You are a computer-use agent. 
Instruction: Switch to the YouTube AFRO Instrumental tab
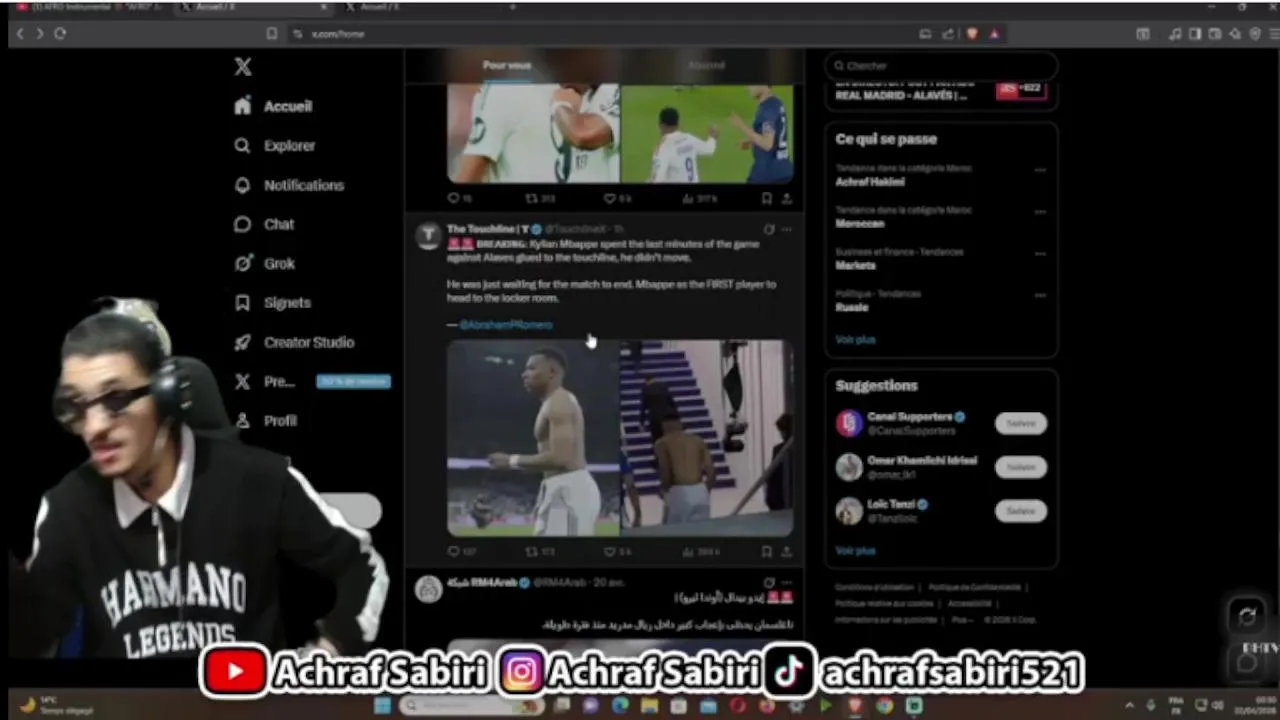(x=92, y=7)
